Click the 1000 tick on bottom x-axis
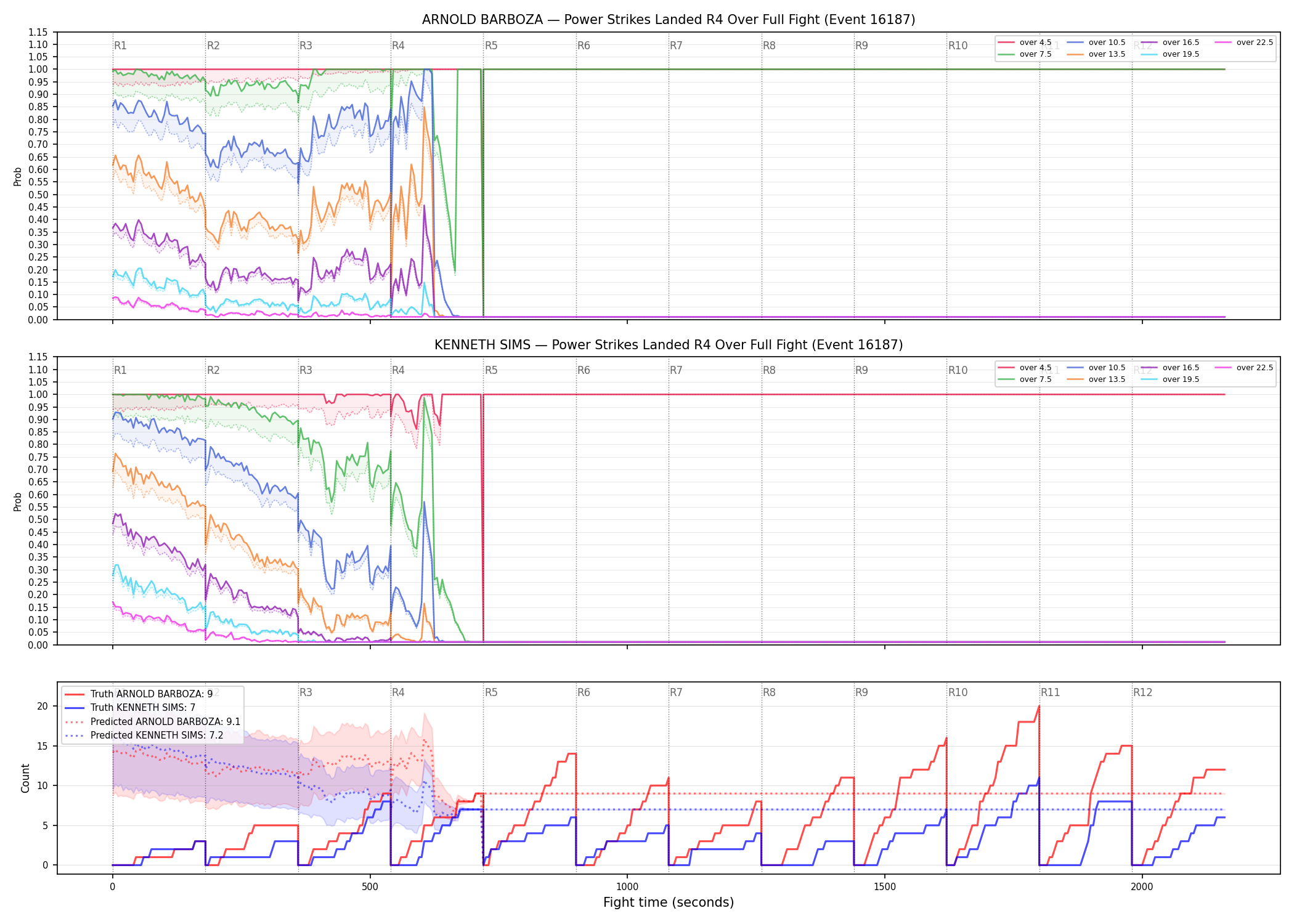The height and width of the screenshot is (924, 1294). point(627,886)
